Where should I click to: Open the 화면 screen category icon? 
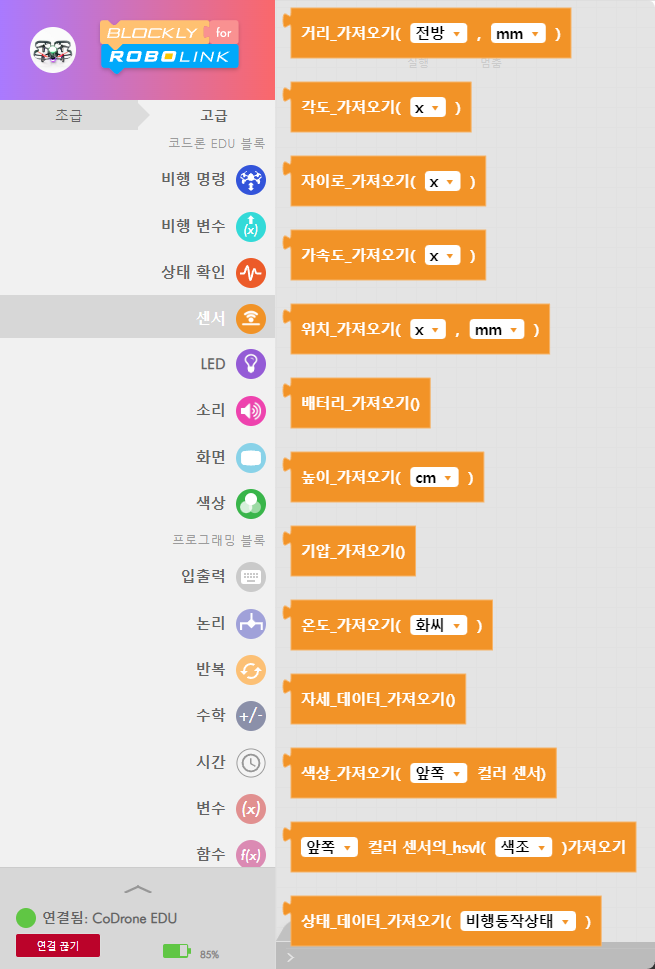250,457
